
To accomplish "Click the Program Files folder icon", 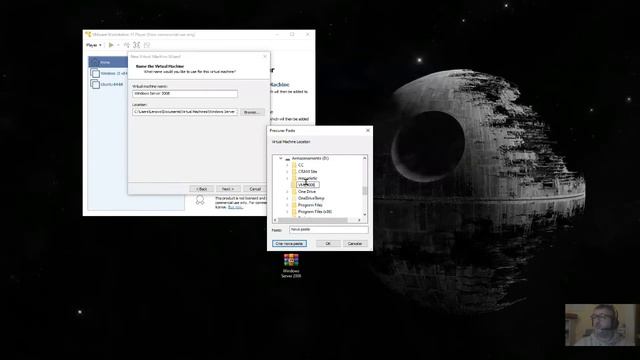I will pyautogui.click(x=294, y=205).
